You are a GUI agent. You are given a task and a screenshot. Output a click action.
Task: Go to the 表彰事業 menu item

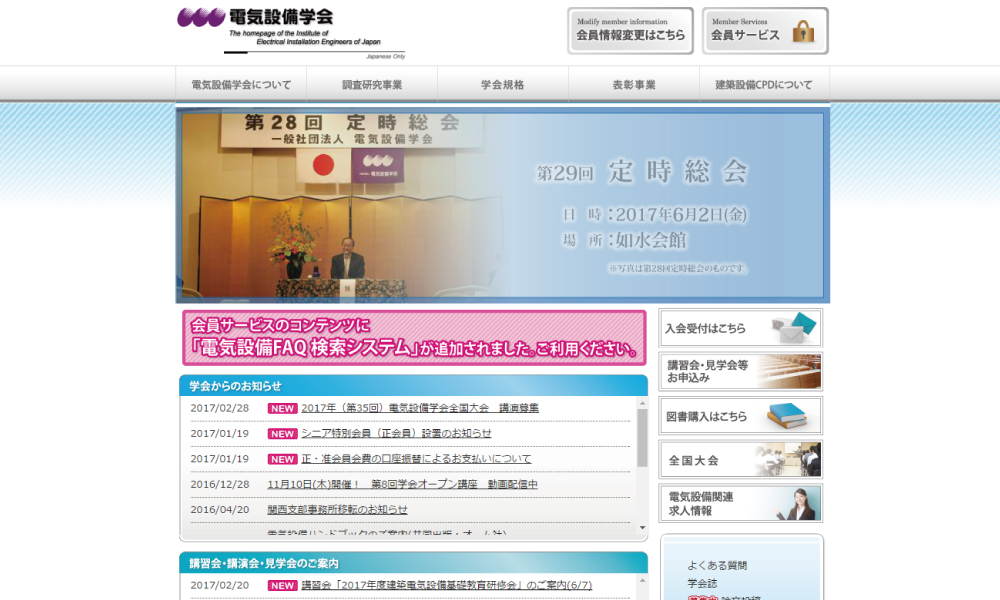click(634, 84)
